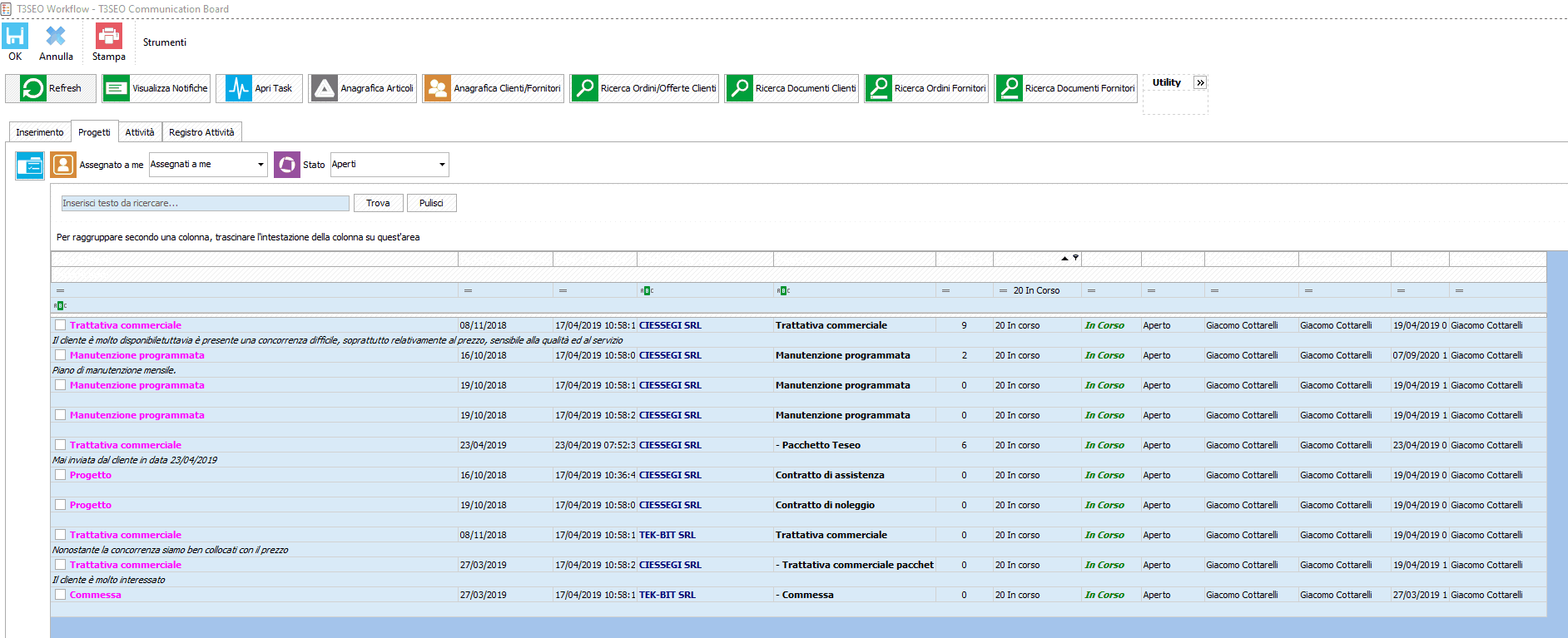Click the 07/09/2020 date cell
The height and width of the screenshot is (638, 1568).
pos(1420,355)
